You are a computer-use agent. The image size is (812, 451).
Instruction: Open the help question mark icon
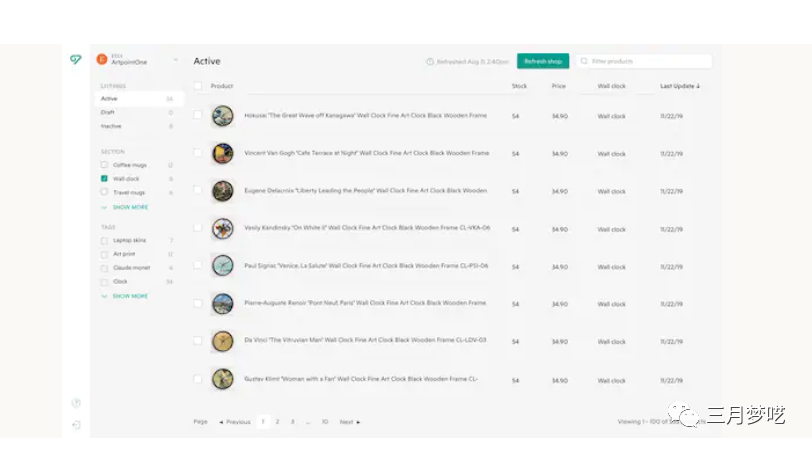point(76,403)
